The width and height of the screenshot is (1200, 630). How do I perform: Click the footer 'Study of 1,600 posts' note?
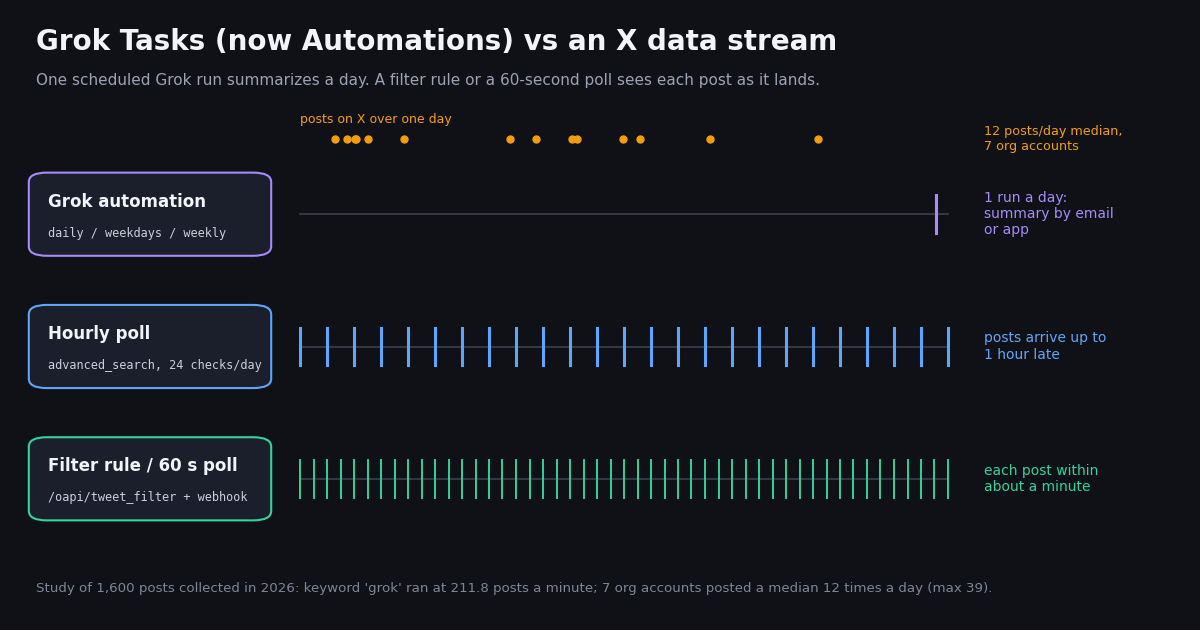(514, 588)
